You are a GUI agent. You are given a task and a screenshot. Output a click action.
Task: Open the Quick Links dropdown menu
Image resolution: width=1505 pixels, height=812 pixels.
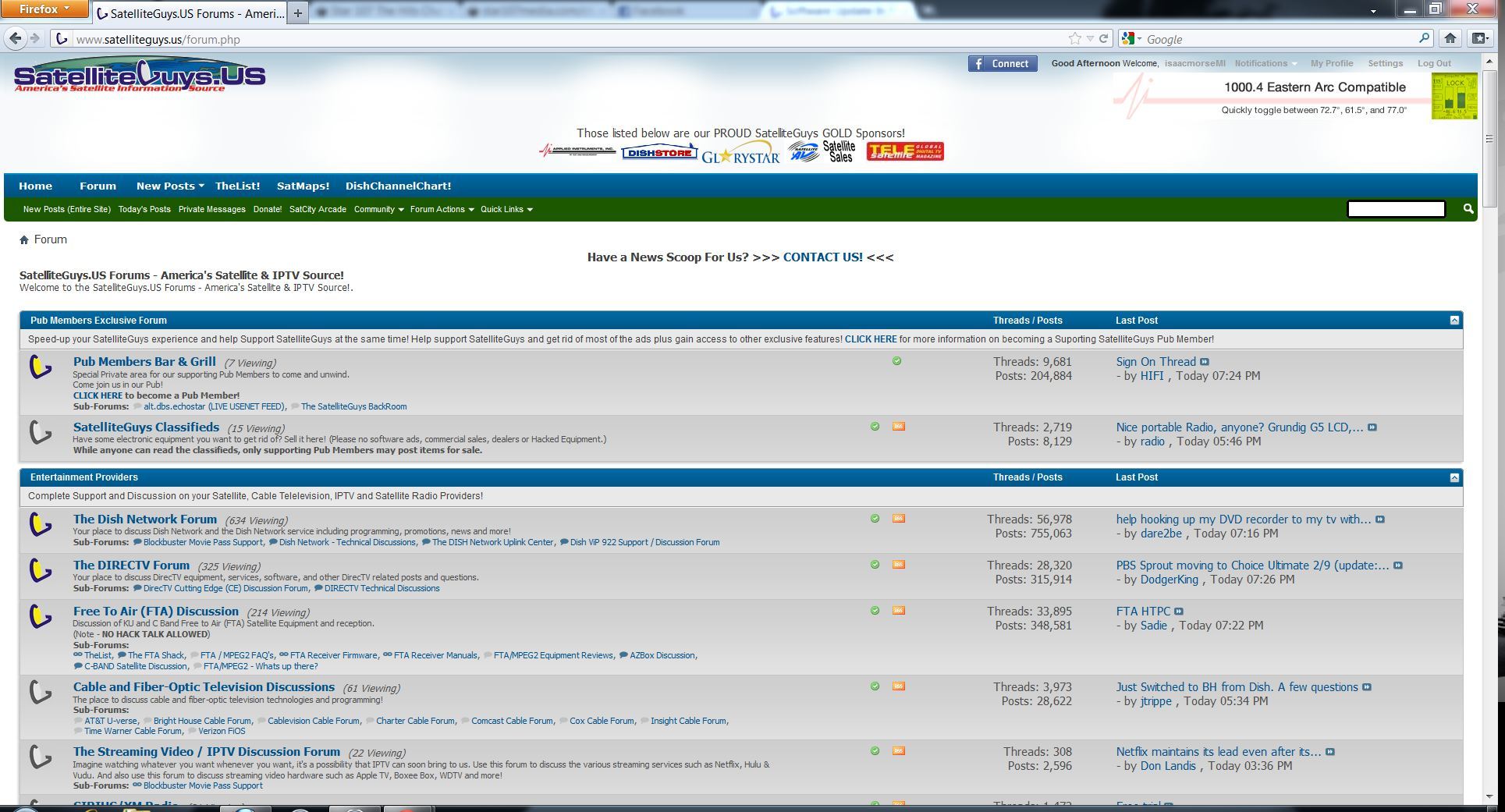click(506, 209)
